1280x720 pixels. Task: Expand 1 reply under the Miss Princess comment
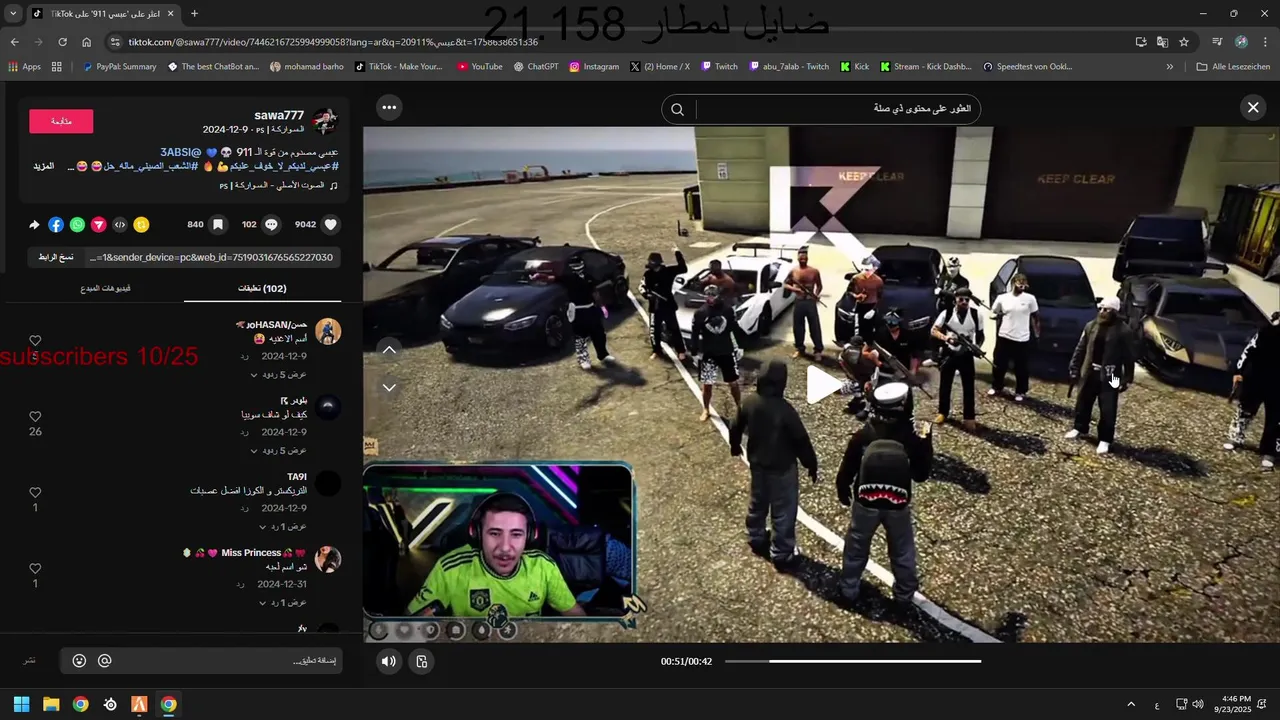tap(283, 603)
